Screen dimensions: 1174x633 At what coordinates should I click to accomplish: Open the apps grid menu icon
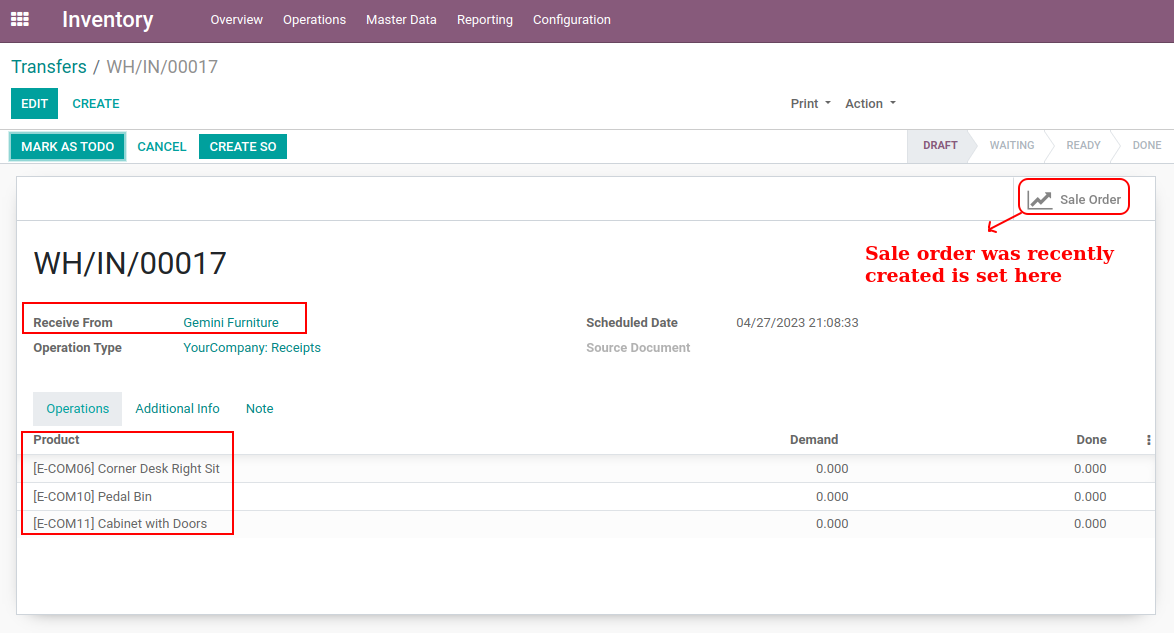pyautogui.click(x=20, y=20)
